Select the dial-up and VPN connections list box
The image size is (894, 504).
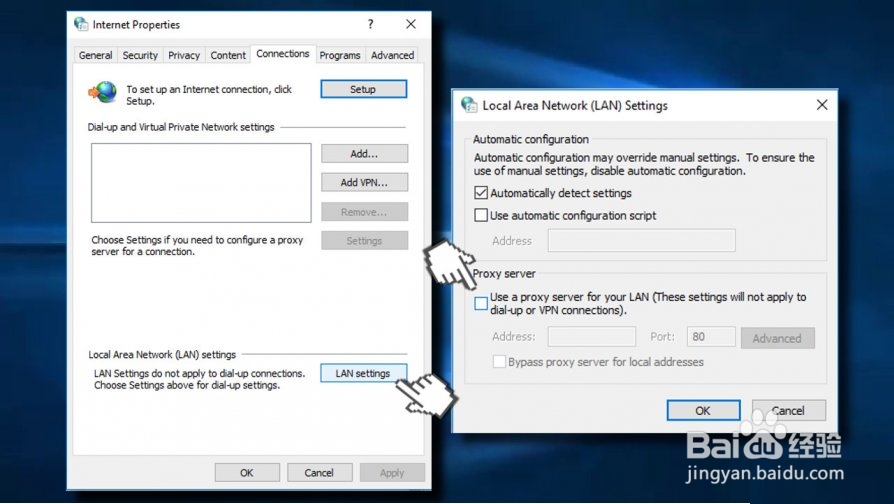click(201, 182)
